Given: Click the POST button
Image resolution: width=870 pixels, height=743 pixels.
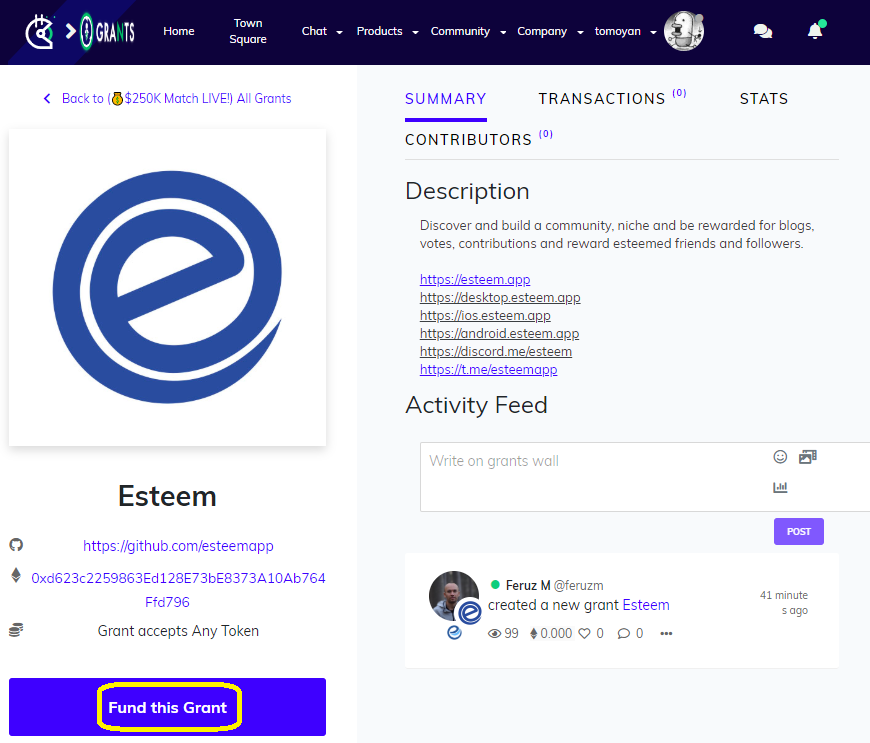Looking at the screenshot, I should coord(798,532).
